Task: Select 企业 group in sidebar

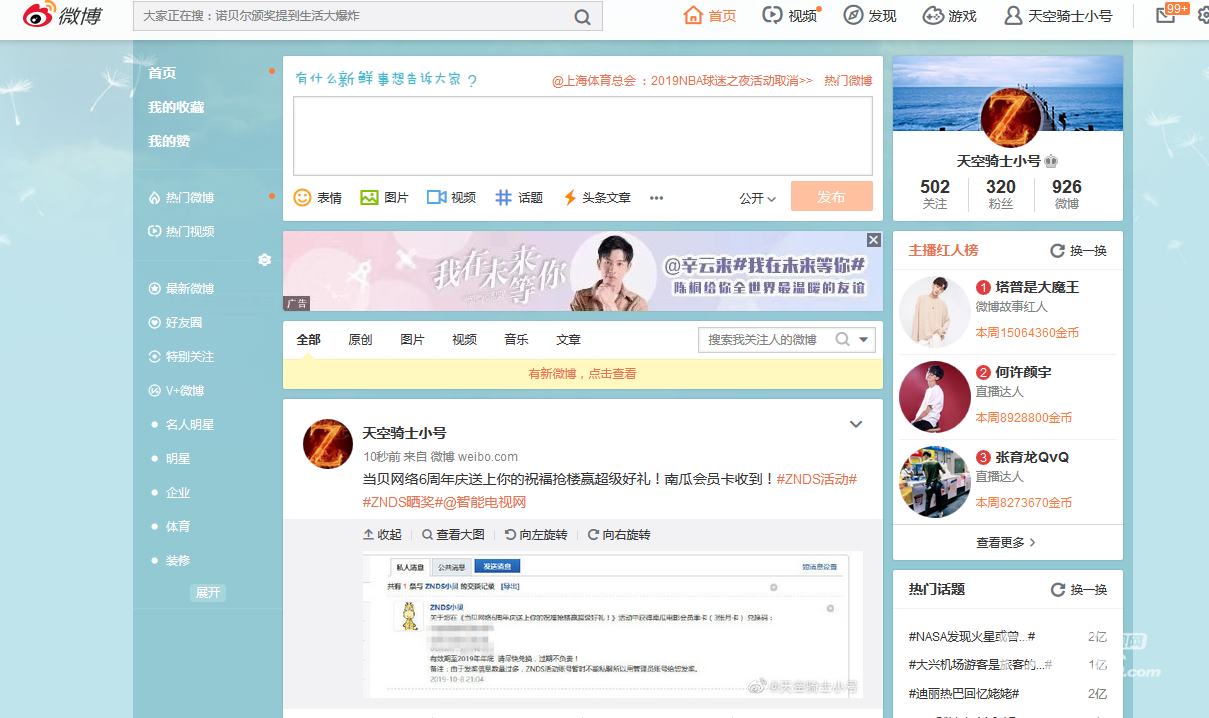Action: pyautogui.click(x=178, y=493)
